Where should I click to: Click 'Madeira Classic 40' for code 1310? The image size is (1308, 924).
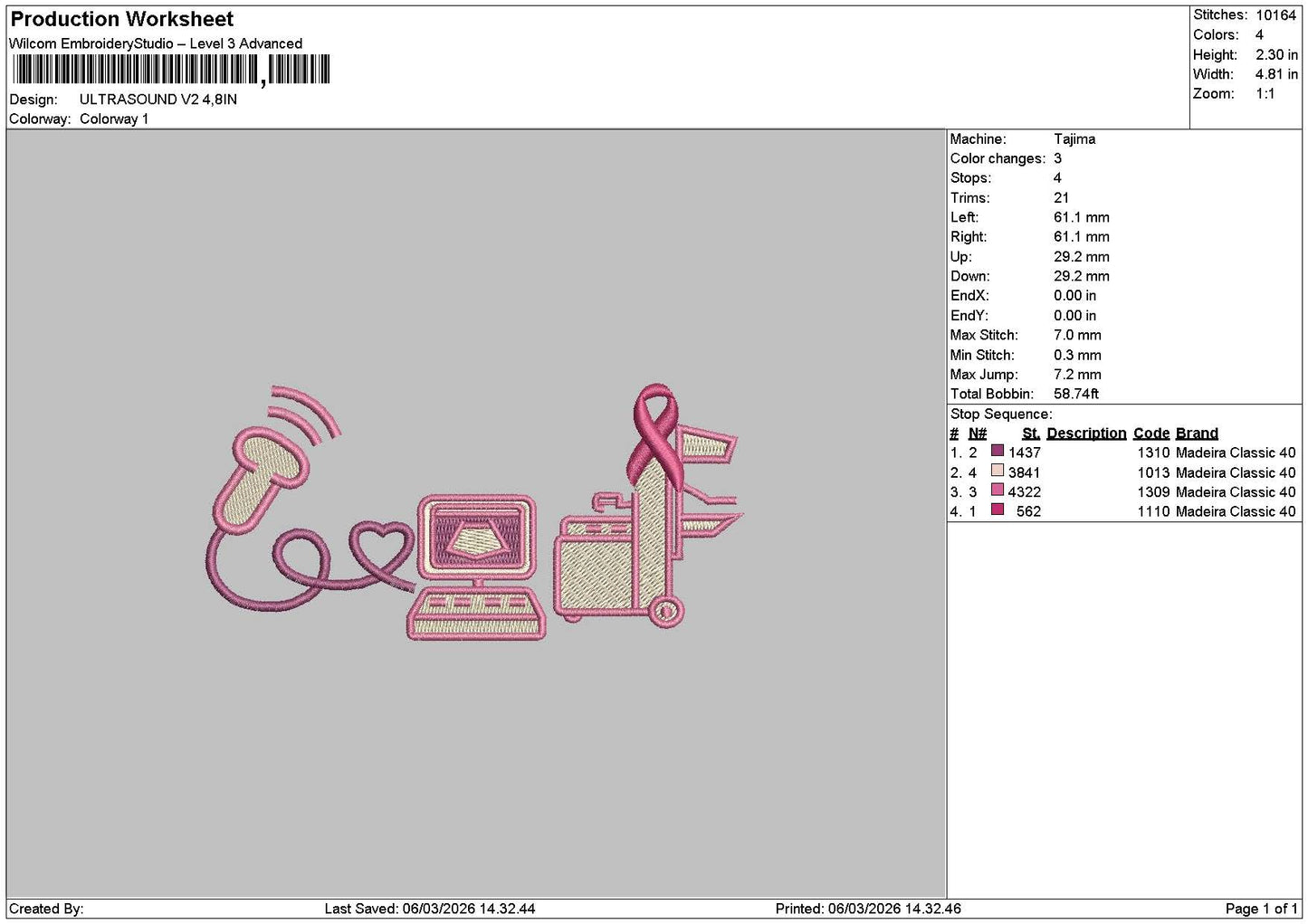click(1236, 452)
